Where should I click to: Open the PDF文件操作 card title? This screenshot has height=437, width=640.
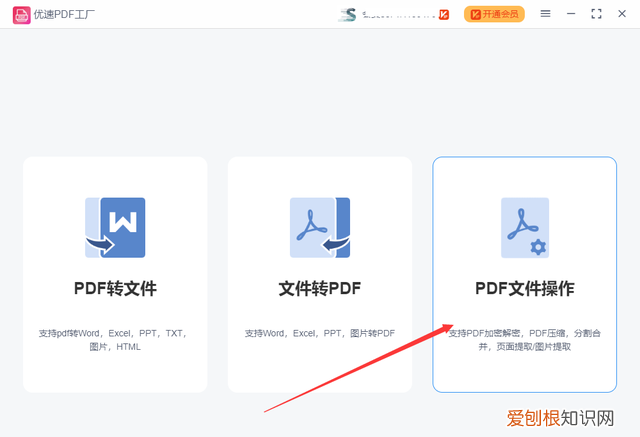[525, 288]
